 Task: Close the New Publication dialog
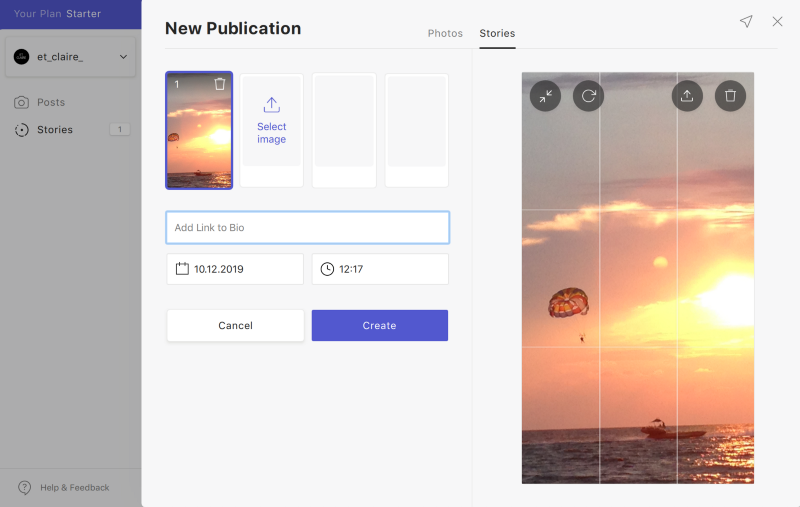(x=777, y=21)
